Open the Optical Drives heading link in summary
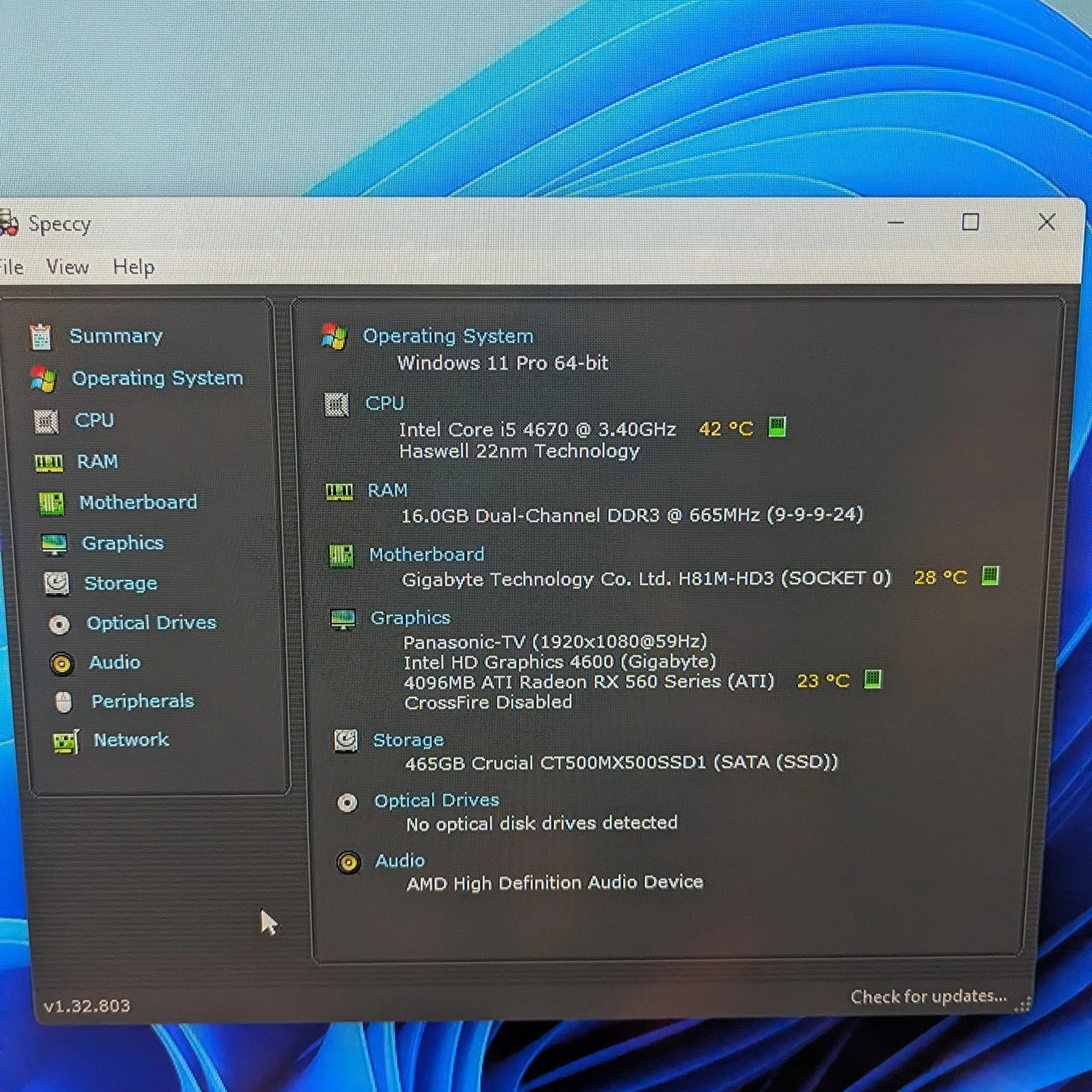The width and height of the screenshot is (1092, 1092). (437, 801)
